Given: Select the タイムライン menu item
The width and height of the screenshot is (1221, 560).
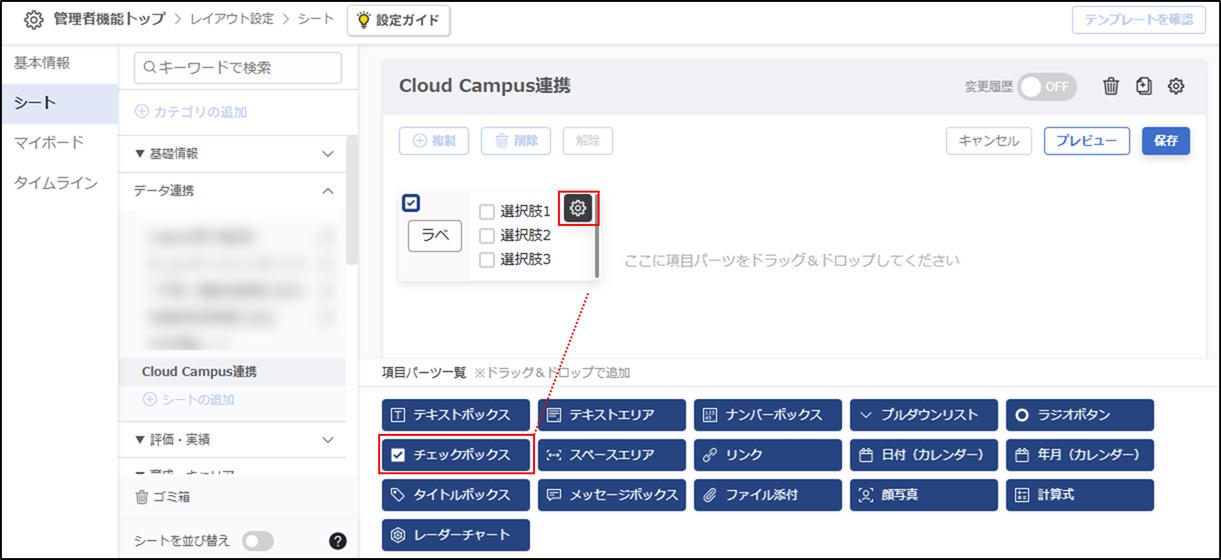Looking at the screenshot, I should pyautogui.click(x=55, y=183).
